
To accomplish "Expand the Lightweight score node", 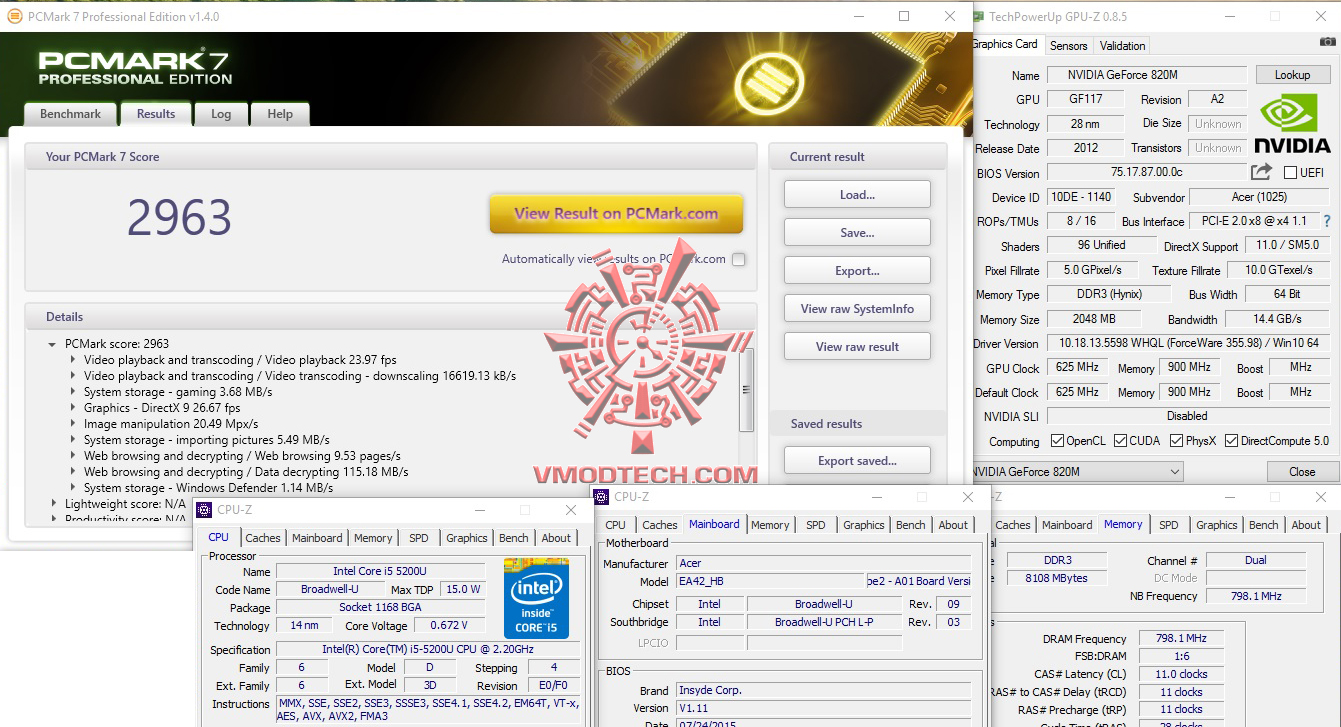I will [54, 504].
